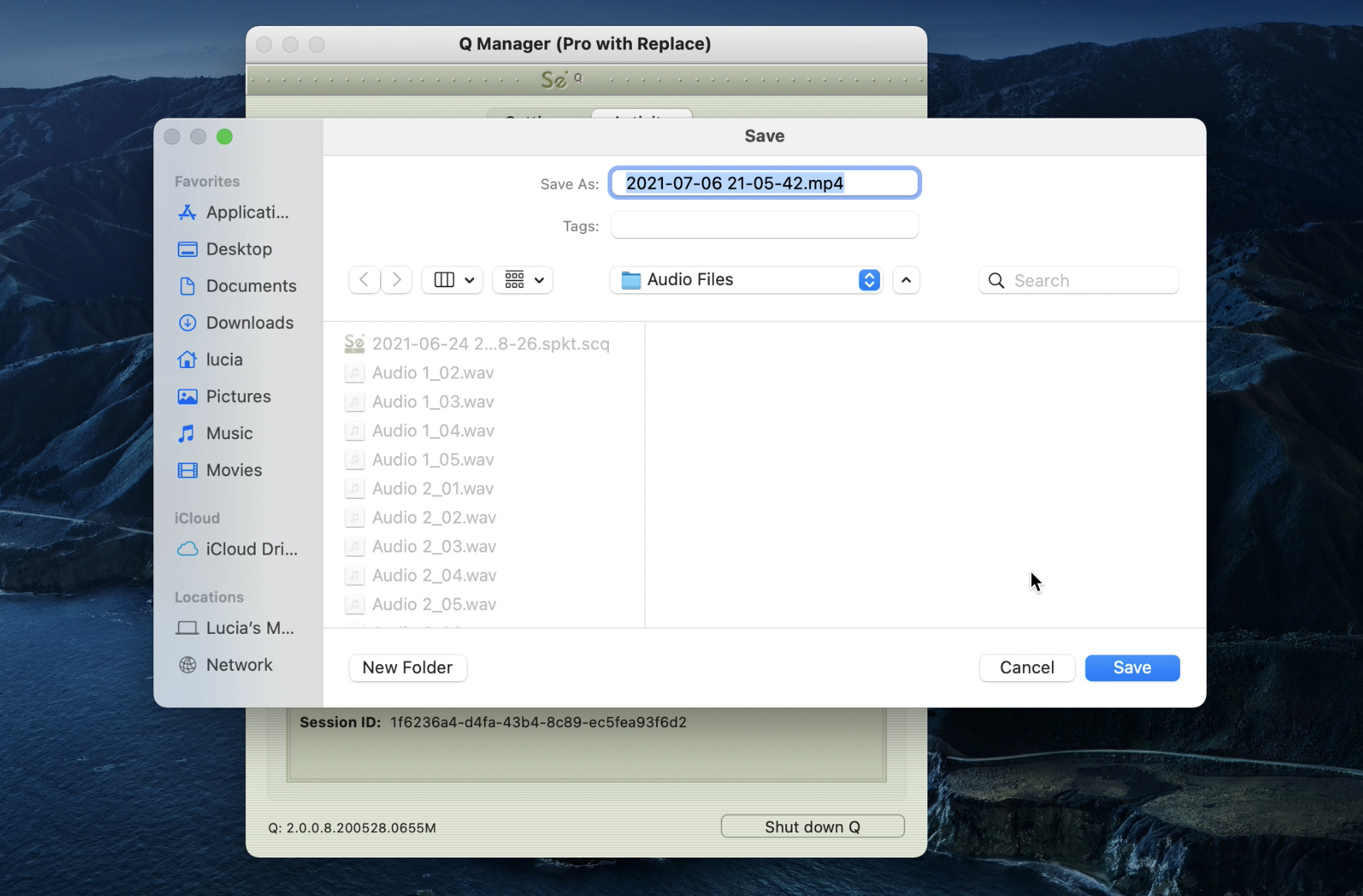This screenshot has height=896, width=1363.
Task: Collapse the dialog with the chevron button
Action: pos(906,280)
